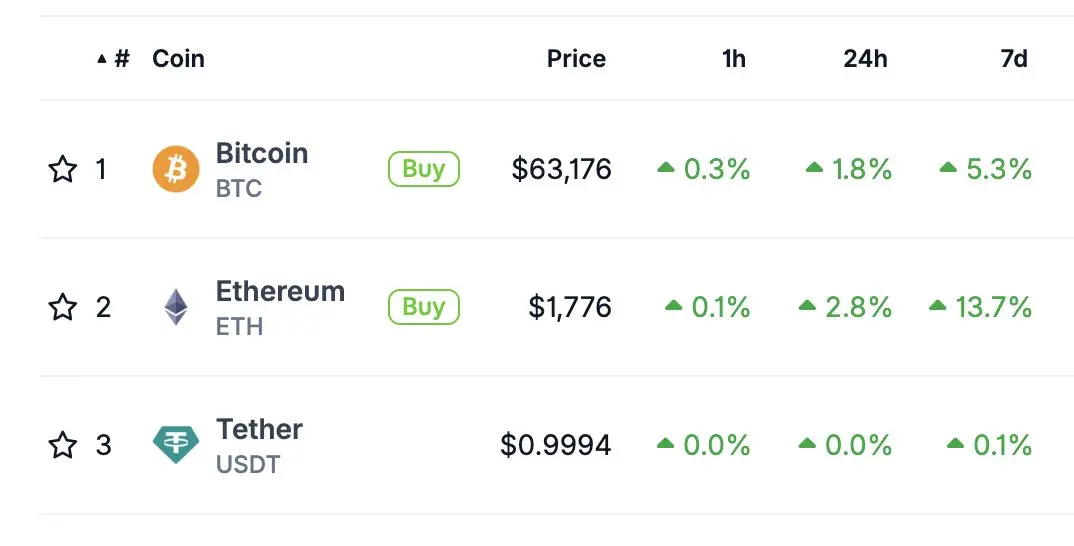
Task: Click the Bitcoin price $63,176
Action: [562, 169]
